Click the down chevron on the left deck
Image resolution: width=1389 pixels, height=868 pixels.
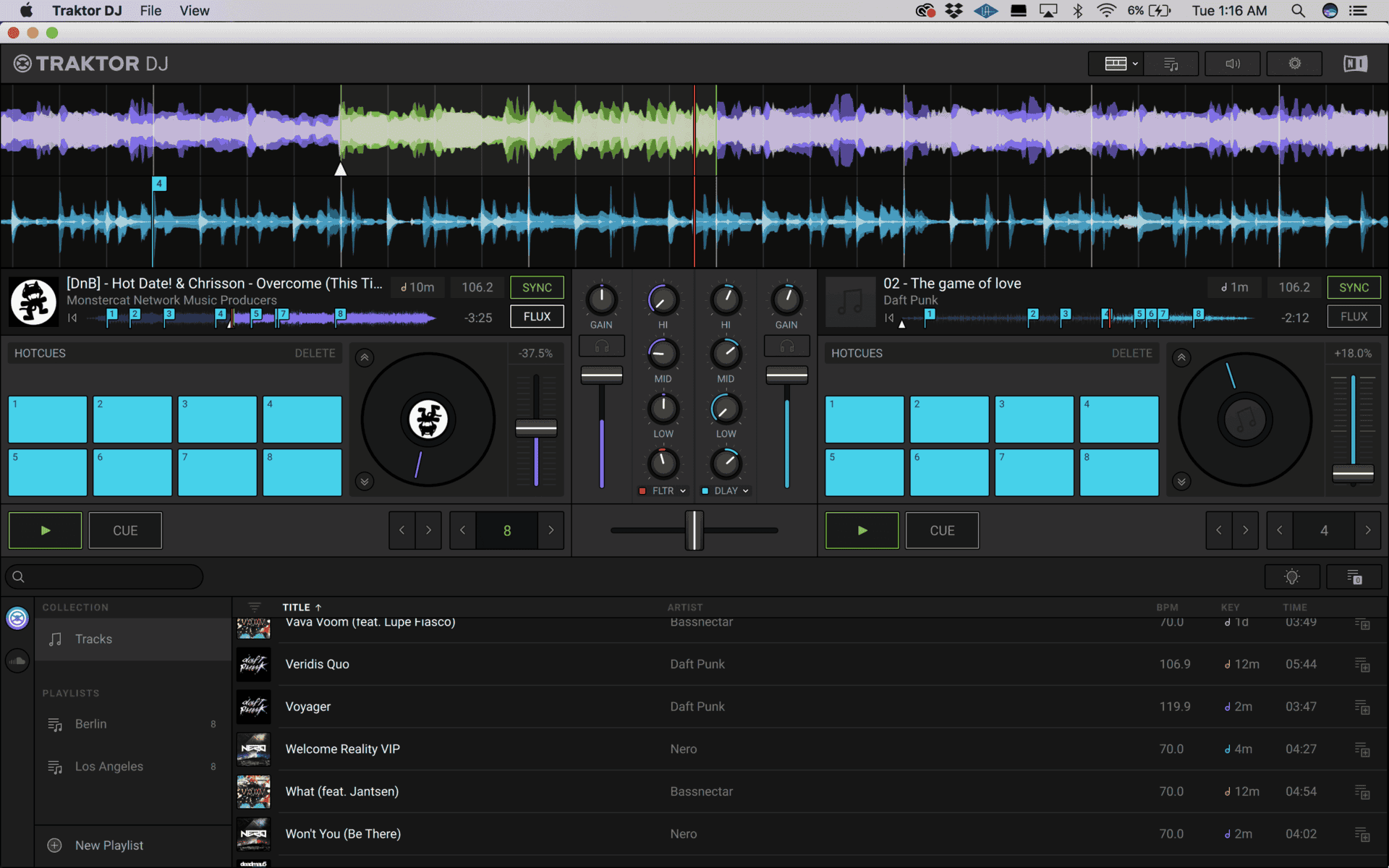click(365, 481)
